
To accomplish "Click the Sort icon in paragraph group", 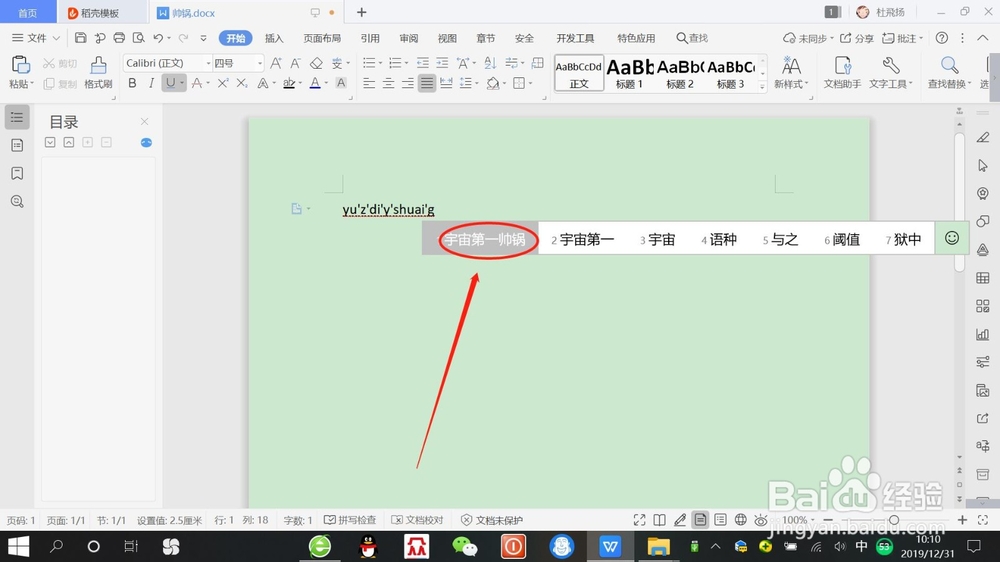I will pyautogui.click(x=490, y=63).
